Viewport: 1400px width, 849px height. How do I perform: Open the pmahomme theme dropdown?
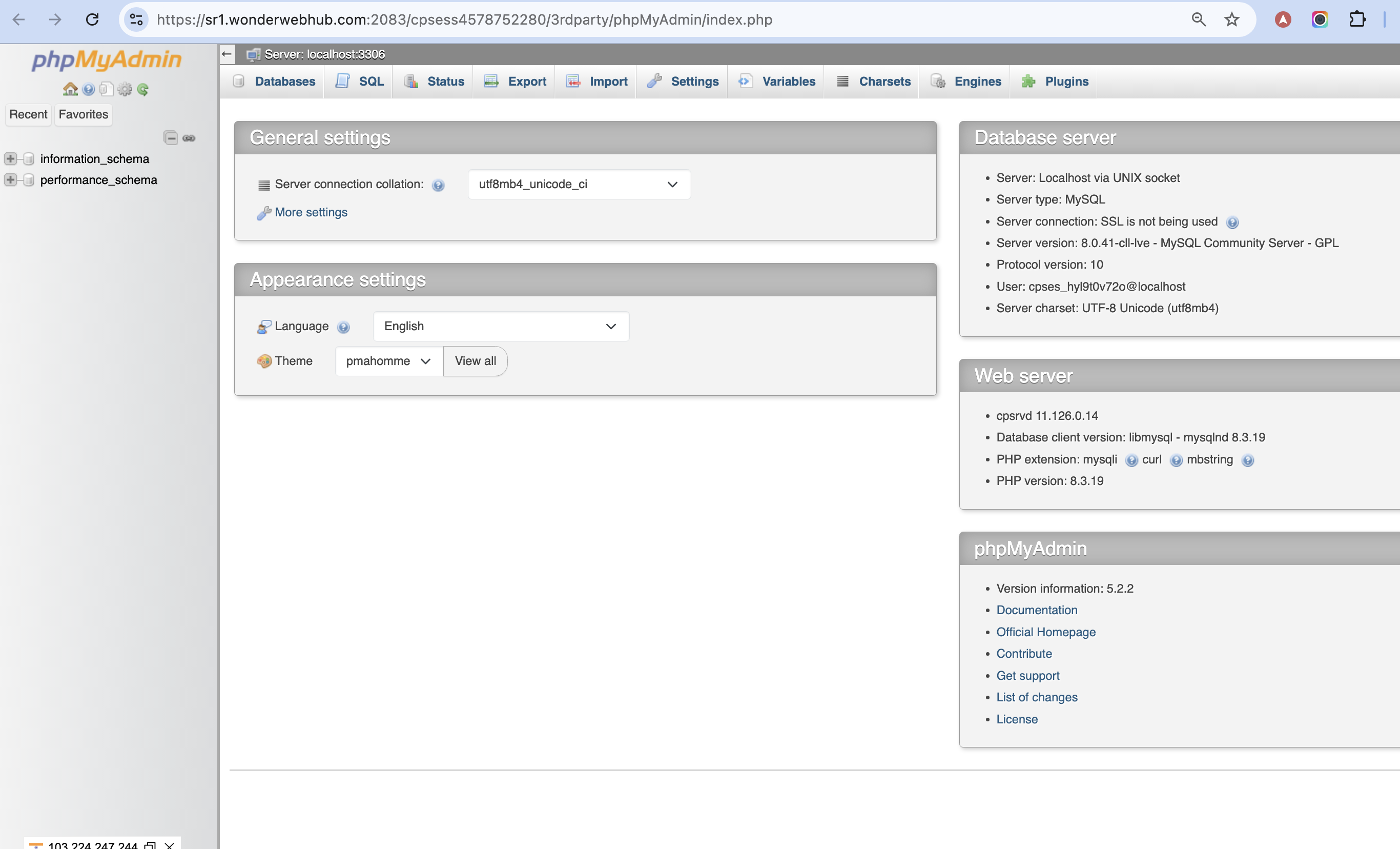click(388, 361)
